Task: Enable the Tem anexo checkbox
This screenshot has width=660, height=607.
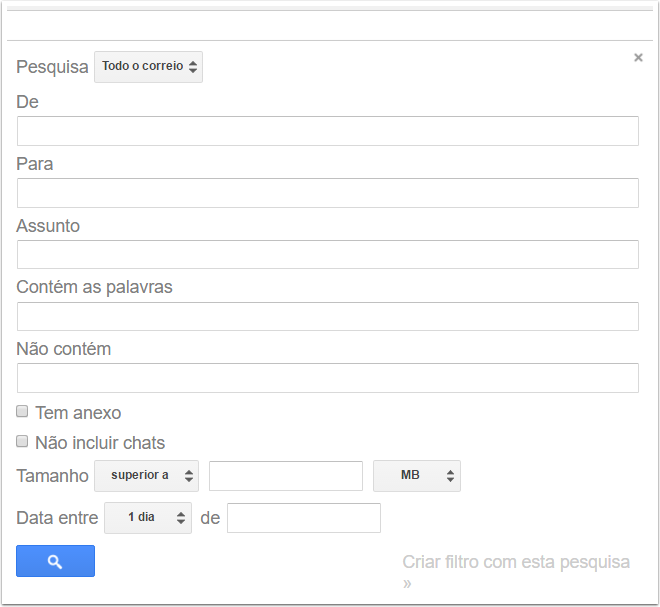Action: pos(22,411)
